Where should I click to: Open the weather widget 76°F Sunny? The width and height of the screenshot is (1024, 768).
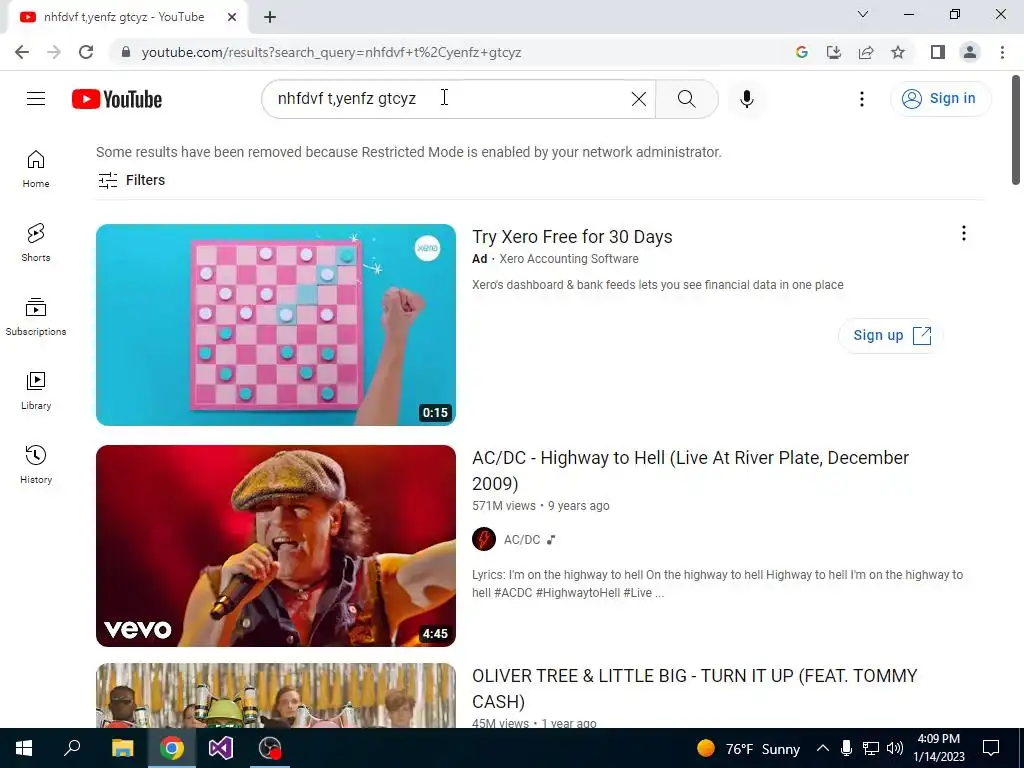tap(748, 748)
